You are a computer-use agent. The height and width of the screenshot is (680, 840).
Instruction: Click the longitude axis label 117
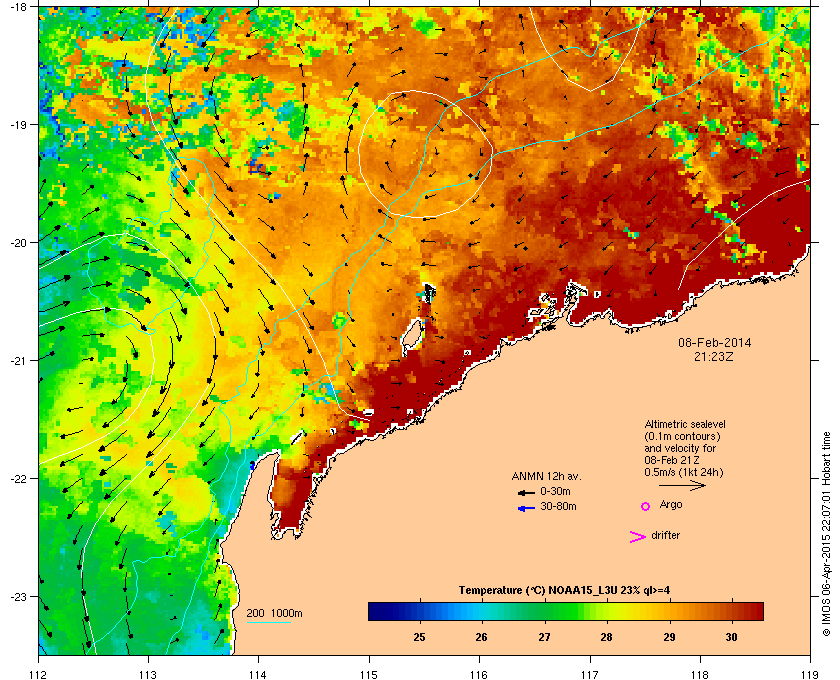590,675
